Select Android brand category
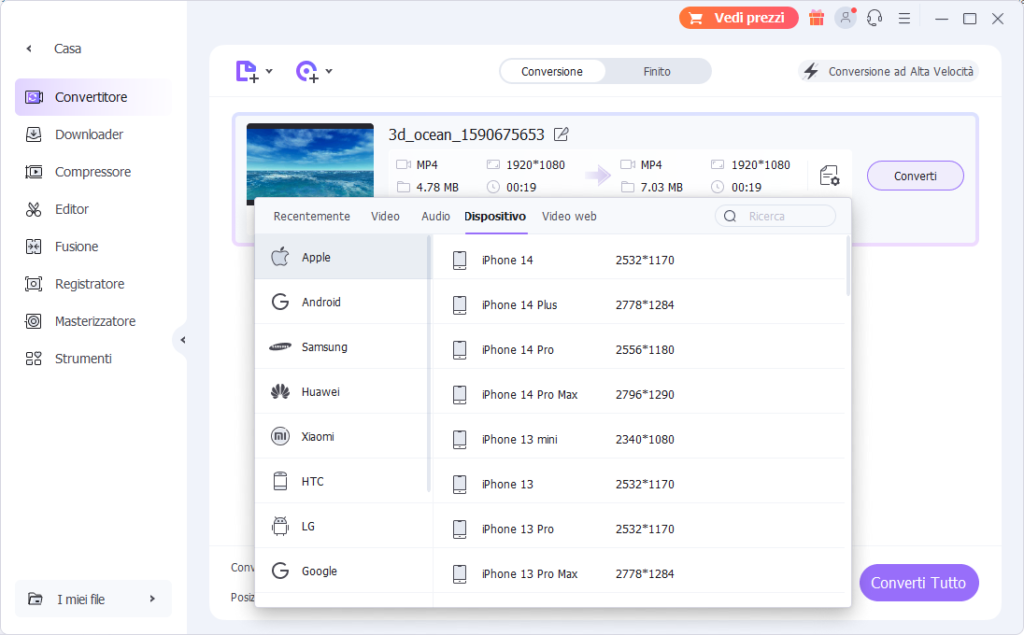This screenshot has width=1024, height=635. pos(341,302)
